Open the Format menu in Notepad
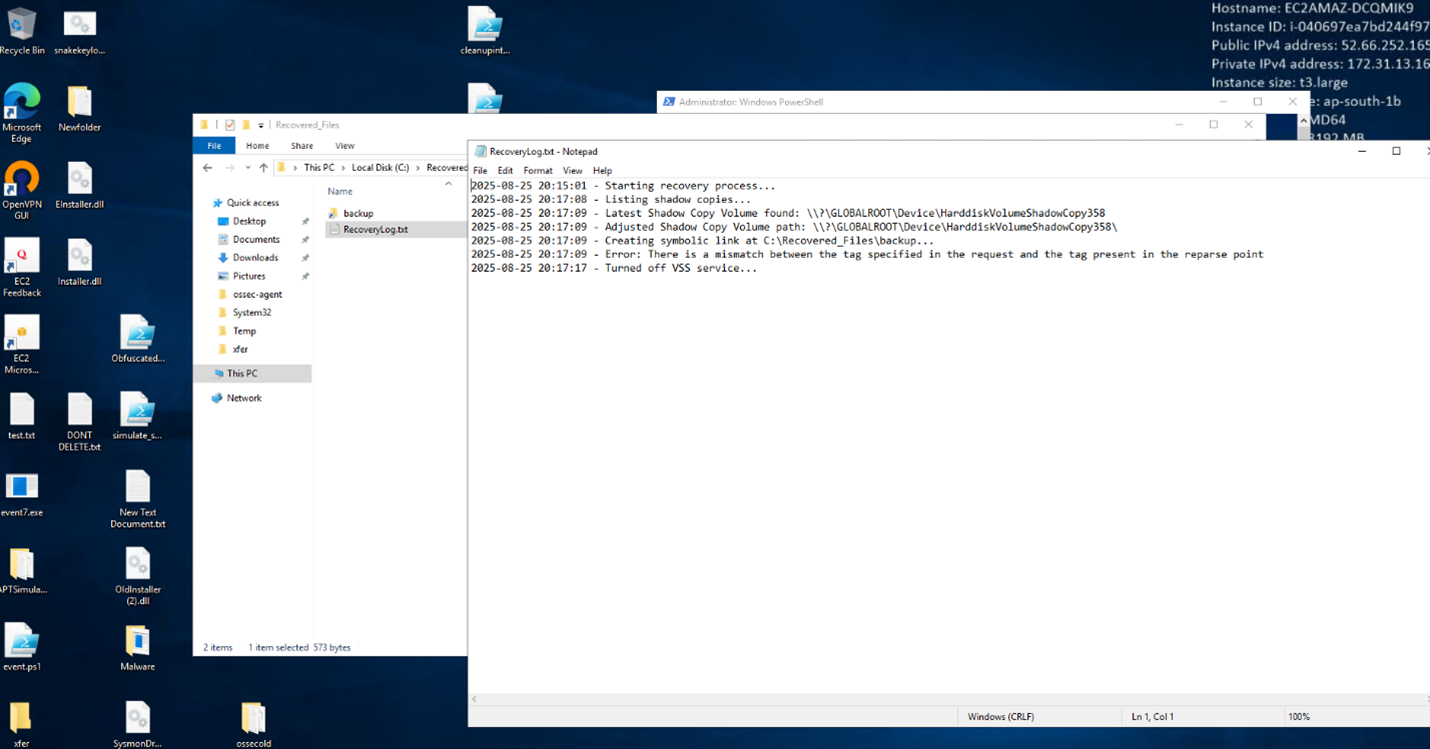The image size is (1430, 749). point(537,171)
